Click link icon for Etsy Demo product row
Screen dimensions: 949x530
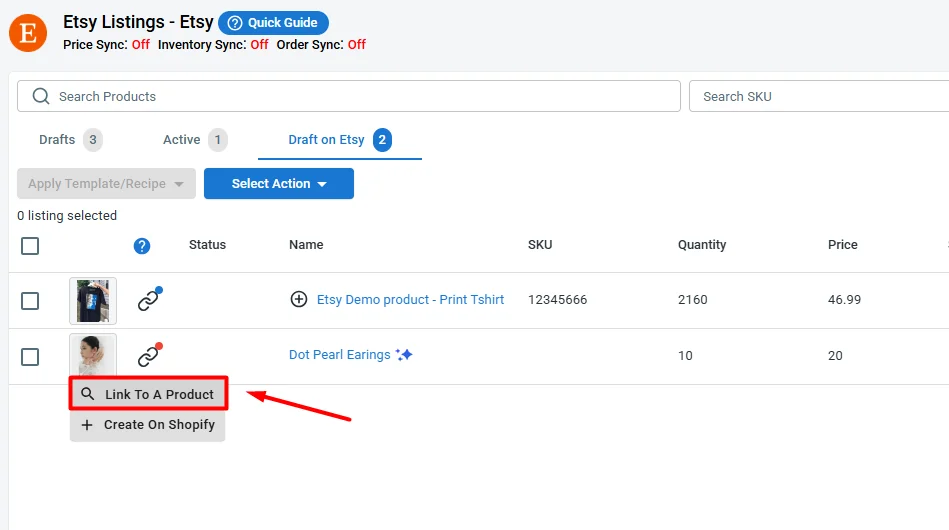149,300
